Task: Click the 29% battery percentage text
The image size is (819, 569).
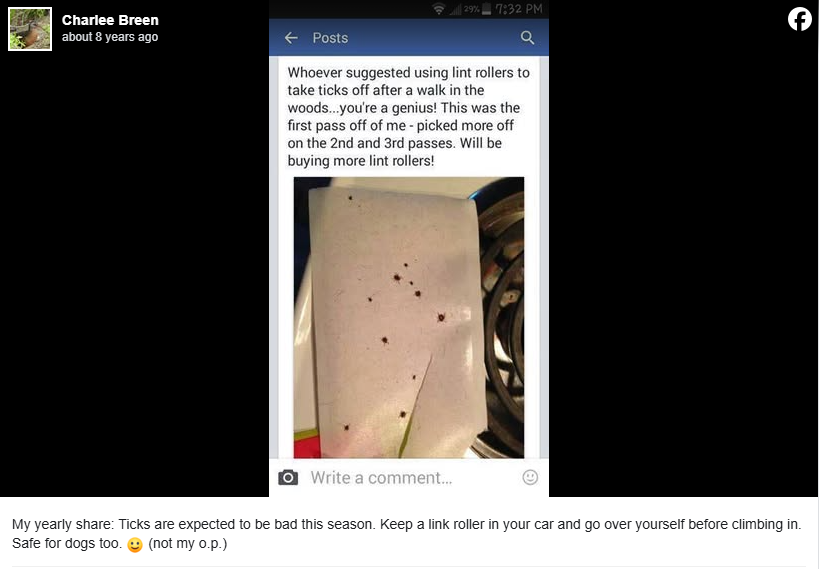Action: [x=472, y=9]
